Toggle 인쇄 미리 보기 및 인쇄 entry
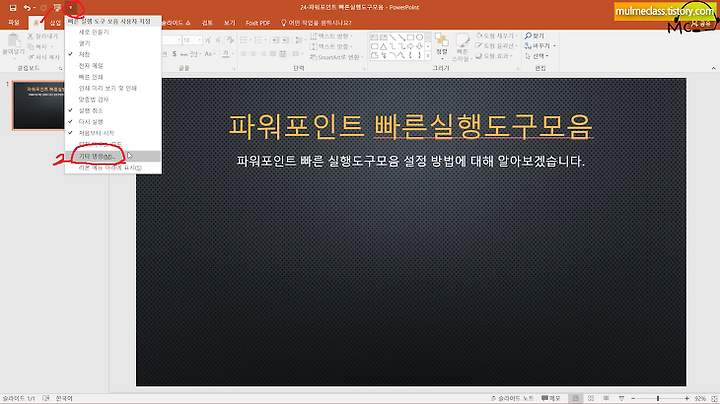 pyautogui.click(x=113, y=88)
